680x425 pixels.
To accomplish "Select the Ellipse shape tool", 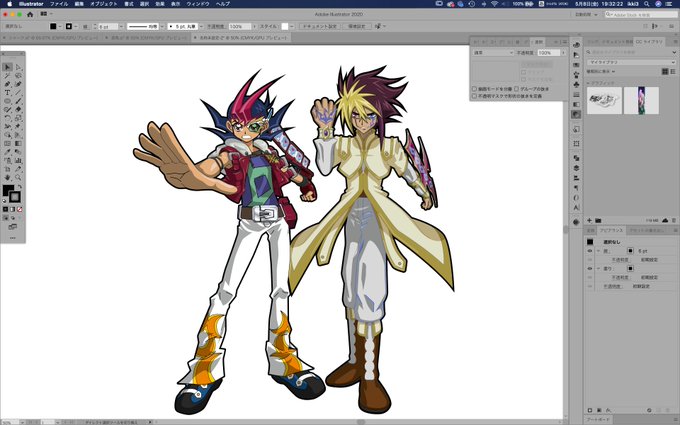I will tap(7, 101).
